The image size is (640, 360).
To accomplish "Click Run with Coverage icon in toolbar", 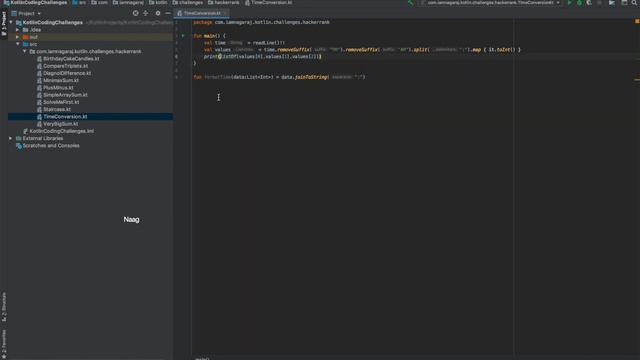I will coord(589,3).
